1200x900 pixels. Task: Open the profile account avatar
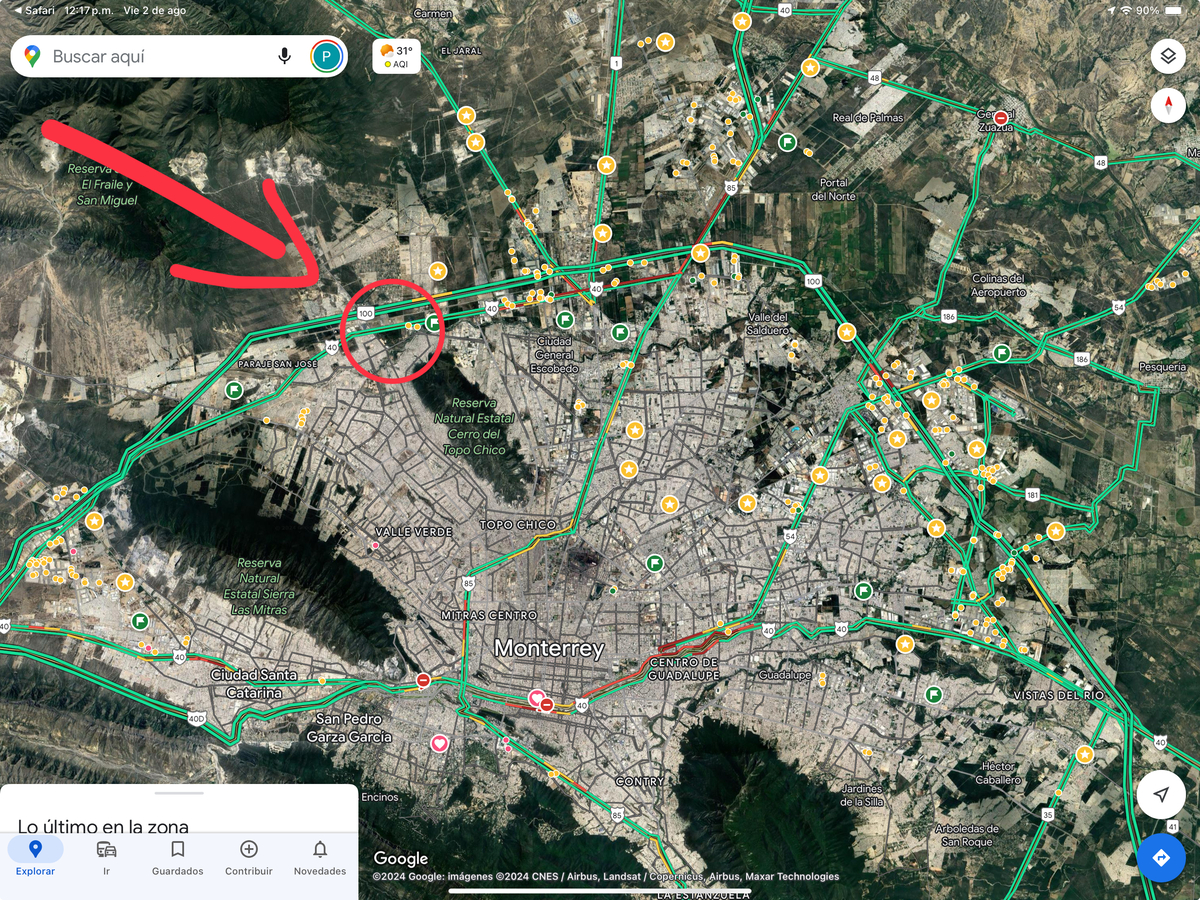(x=326, y=56)
